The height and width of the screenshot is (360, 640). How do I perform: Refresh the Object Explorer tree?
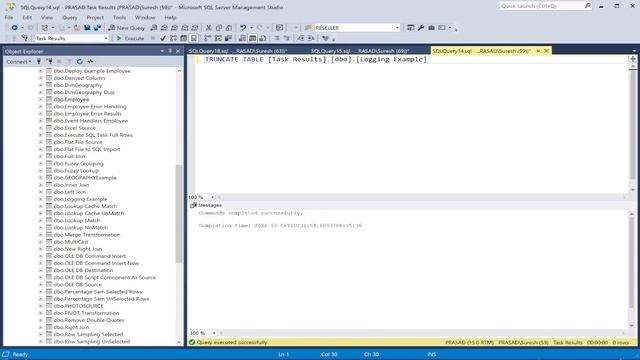point(80,62)
